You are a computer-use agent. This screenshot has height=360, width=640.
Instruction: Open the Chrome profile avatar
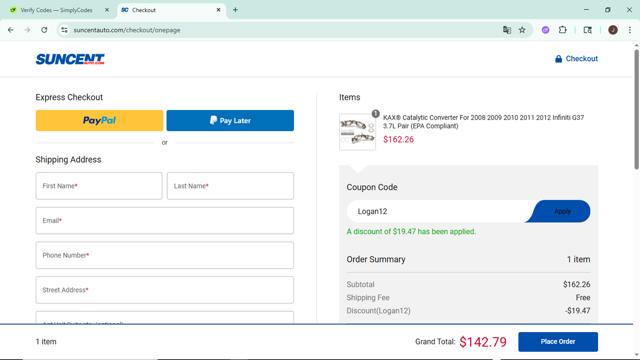tap(613, 30)
